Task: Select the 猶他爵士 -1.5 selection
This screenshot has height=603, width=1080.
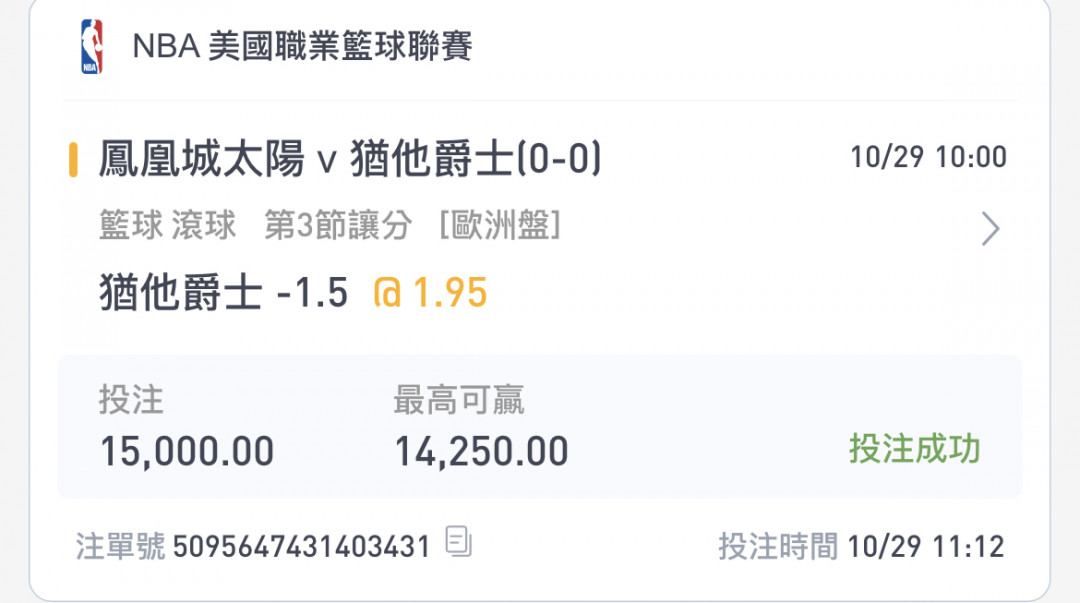Action: 224,292
